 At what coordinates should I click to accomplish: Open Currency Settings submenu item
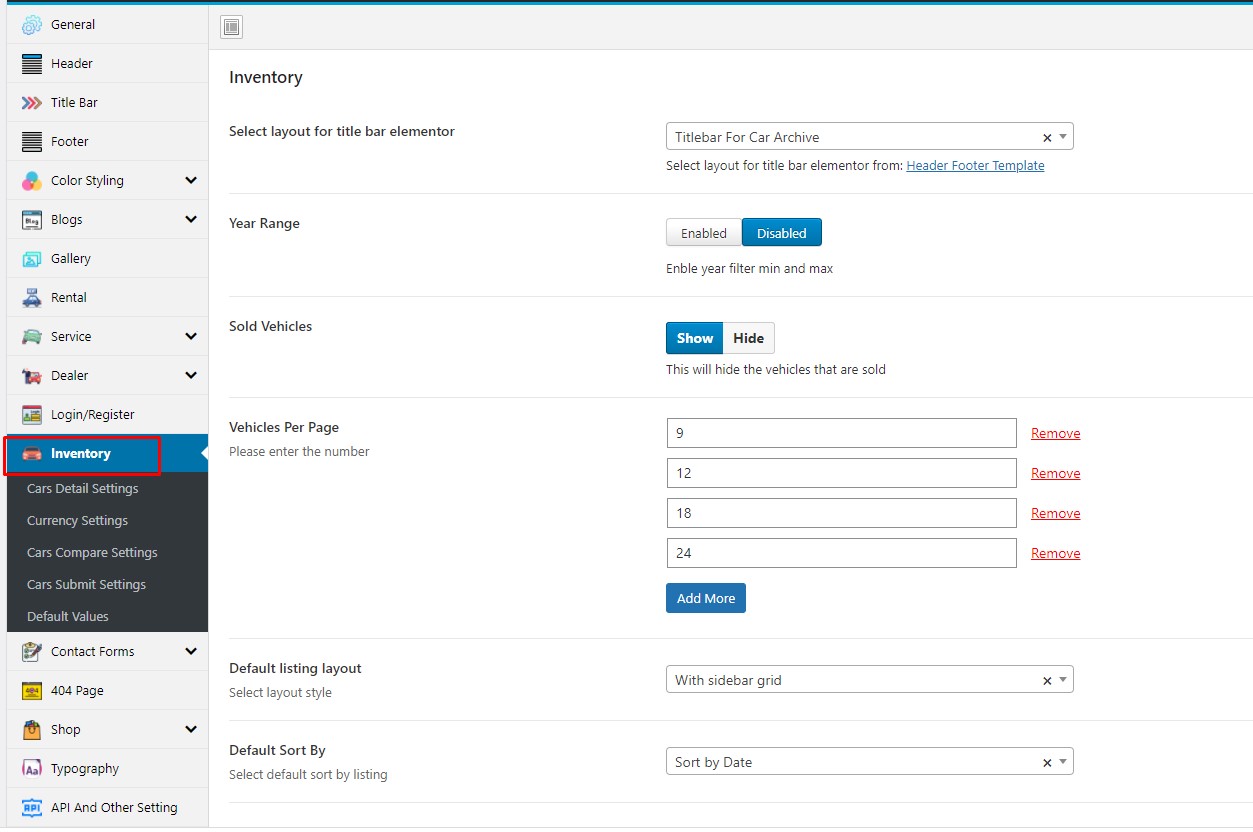[78, 521]
